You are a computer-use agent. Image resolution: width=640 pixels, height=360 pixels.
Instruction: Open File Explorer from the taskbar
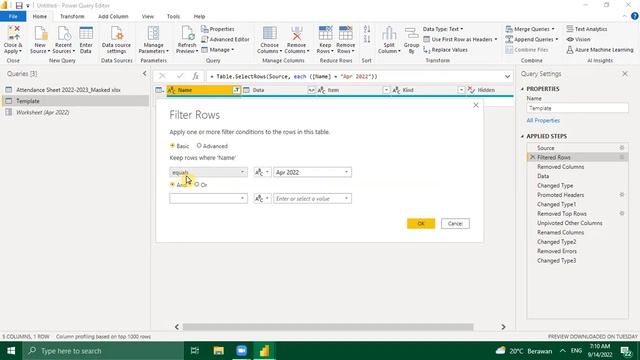pos(219,351)
